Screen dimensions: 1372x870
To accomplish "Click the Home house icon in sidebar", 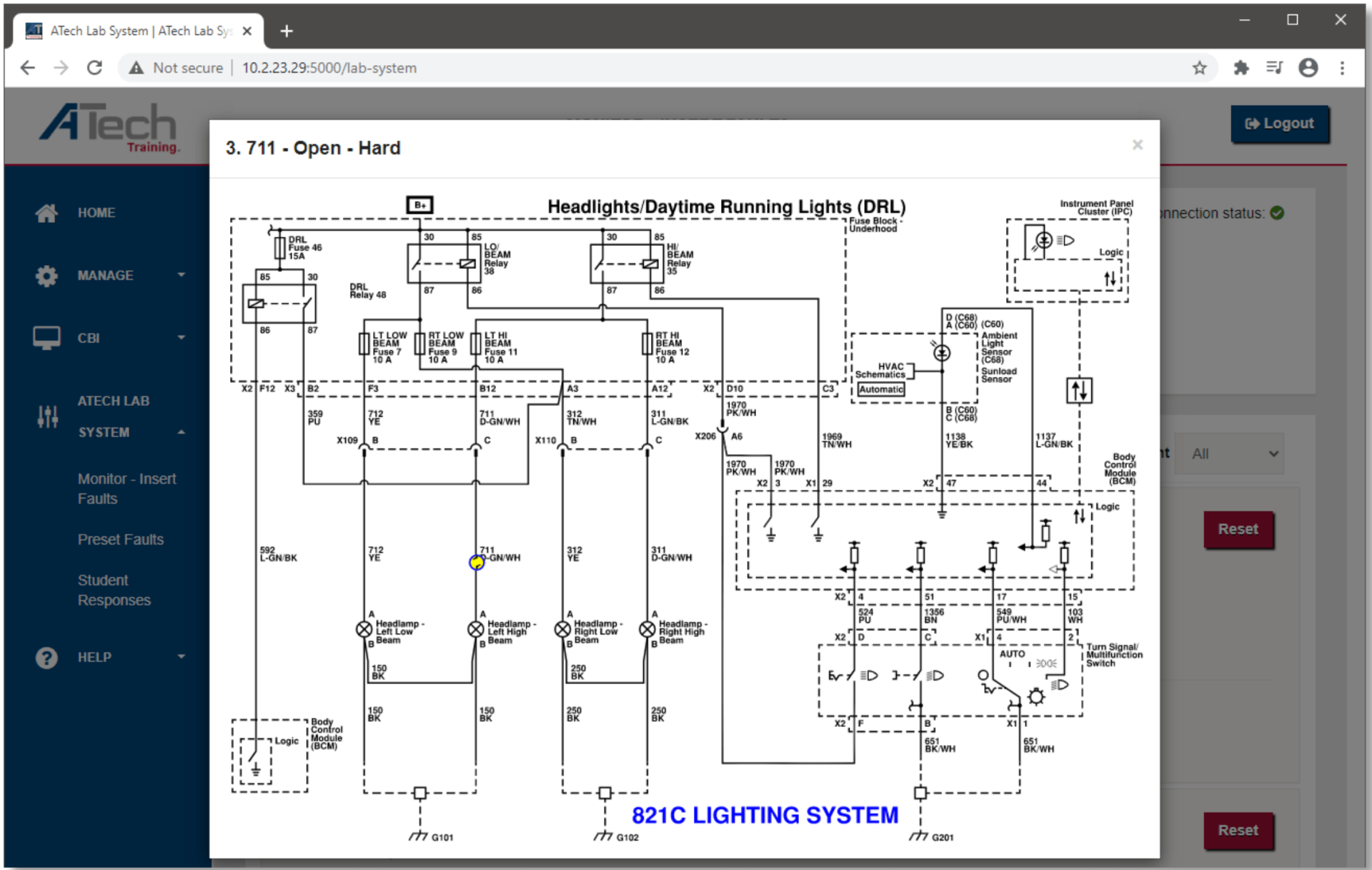I will coord(46,213).
